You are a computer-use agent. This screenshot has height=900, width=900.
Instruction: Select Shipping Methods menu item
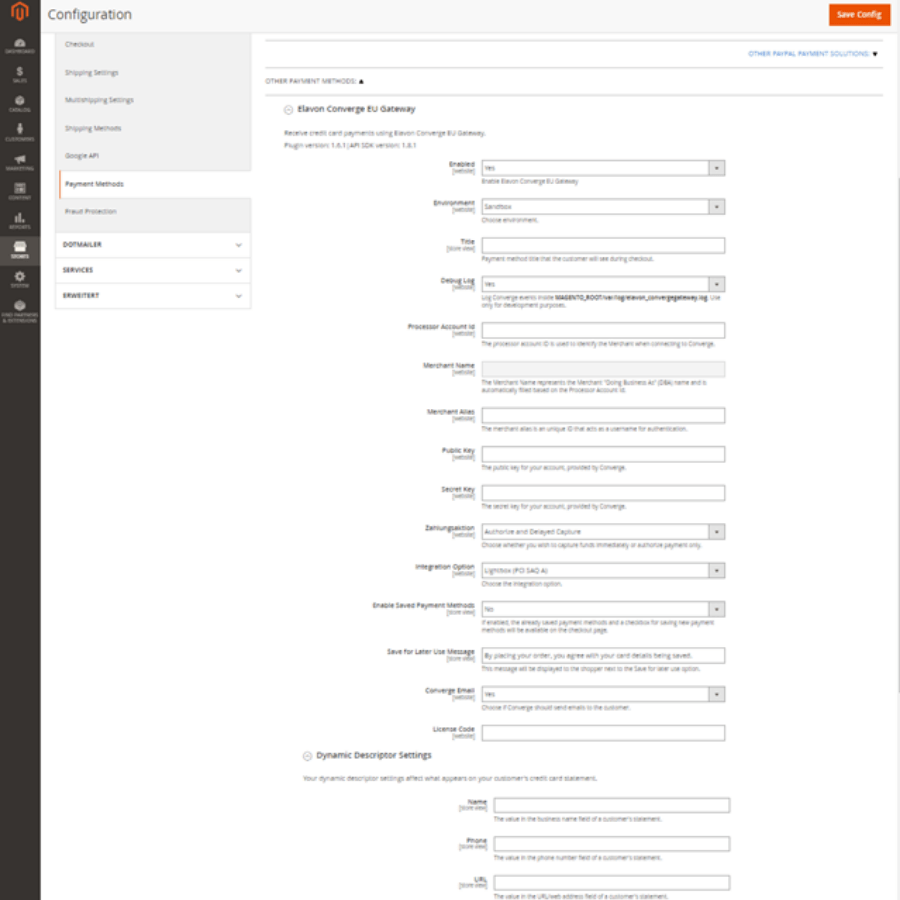coord(93,129)
